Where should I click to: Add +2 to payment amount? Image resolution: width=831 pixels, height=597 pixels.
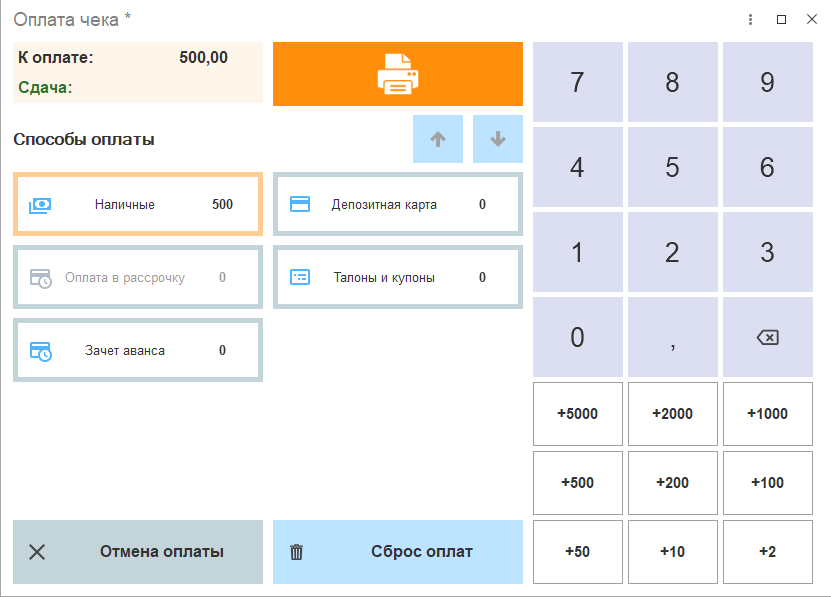[x=767, y=552]
